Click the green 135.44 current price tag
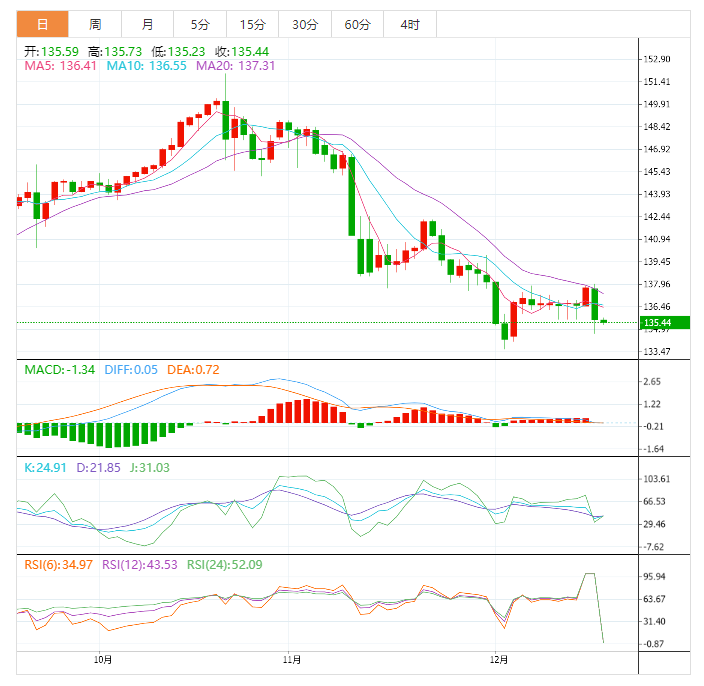The height and width of the screenshot is (686, 704). pyautogui.click(x=664, y=323)
